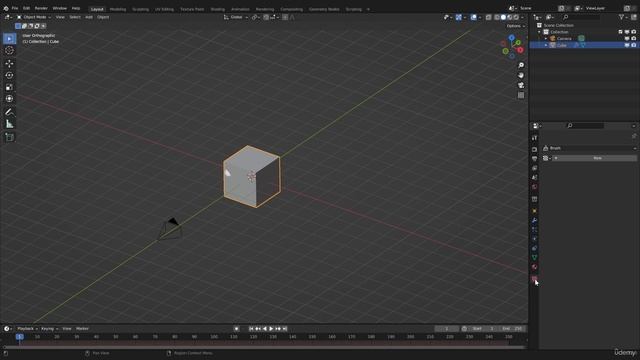Open the outliner filter dropdown

tap(623, 17)
